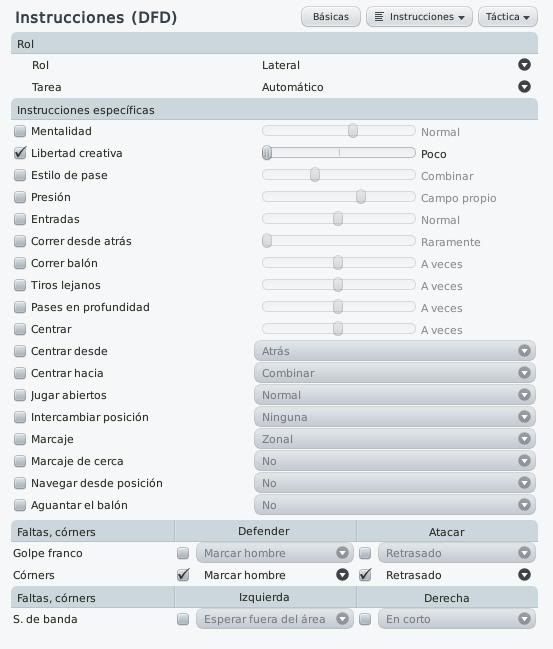553x649 pixels.
Task: Open the Rol dropdown arrow next to Lateral
Action: pos(524,65)
